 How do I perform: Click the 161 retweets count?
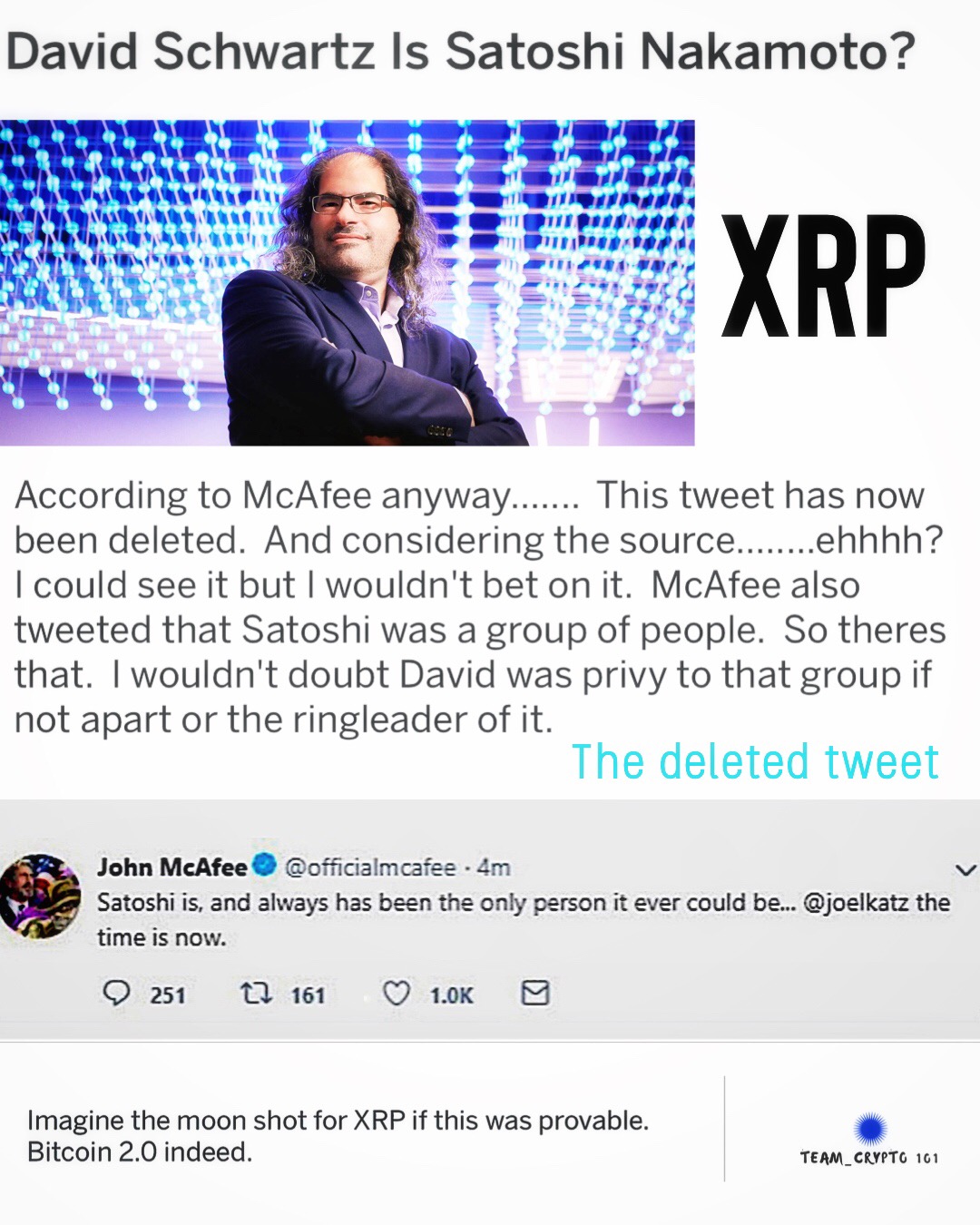coord(308,995)
